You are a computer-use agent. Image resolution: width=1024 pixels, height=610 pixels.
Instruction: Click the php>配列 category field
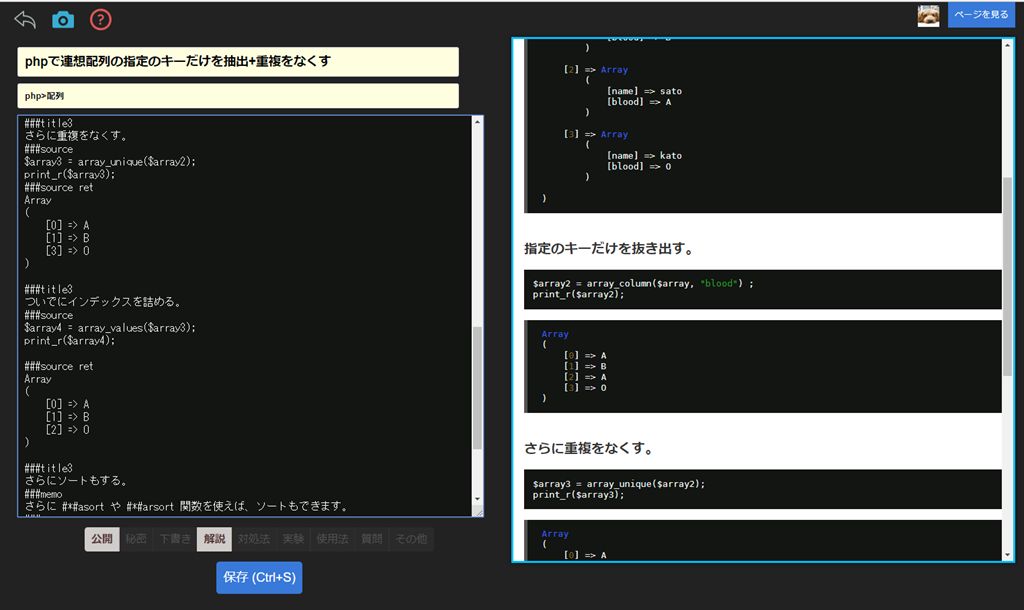coord(238,96)
